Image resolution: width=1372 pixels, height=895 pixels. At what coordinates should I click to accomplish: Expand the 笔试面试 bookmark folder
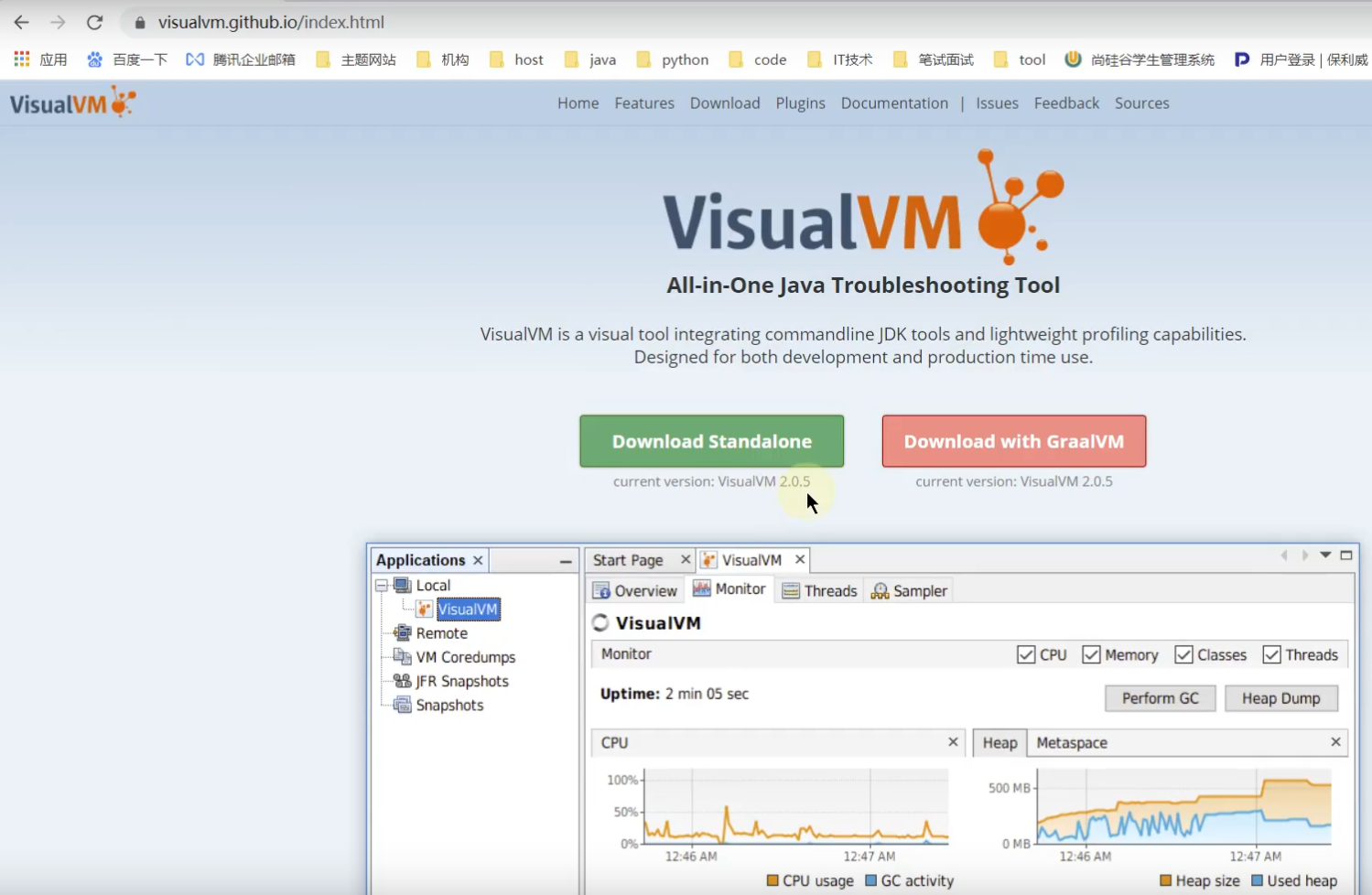coord(934,59)
